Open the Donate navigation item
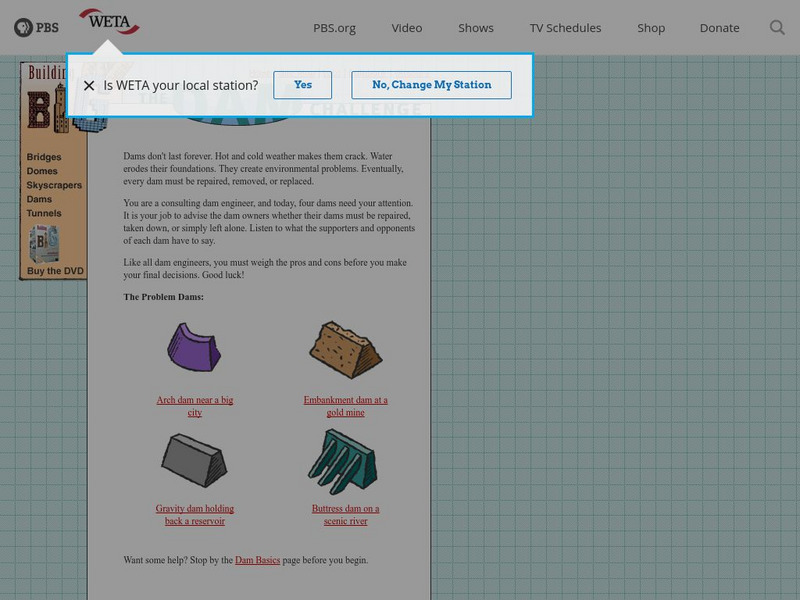This screenshot has width=800, height=600. click(719, 28)
